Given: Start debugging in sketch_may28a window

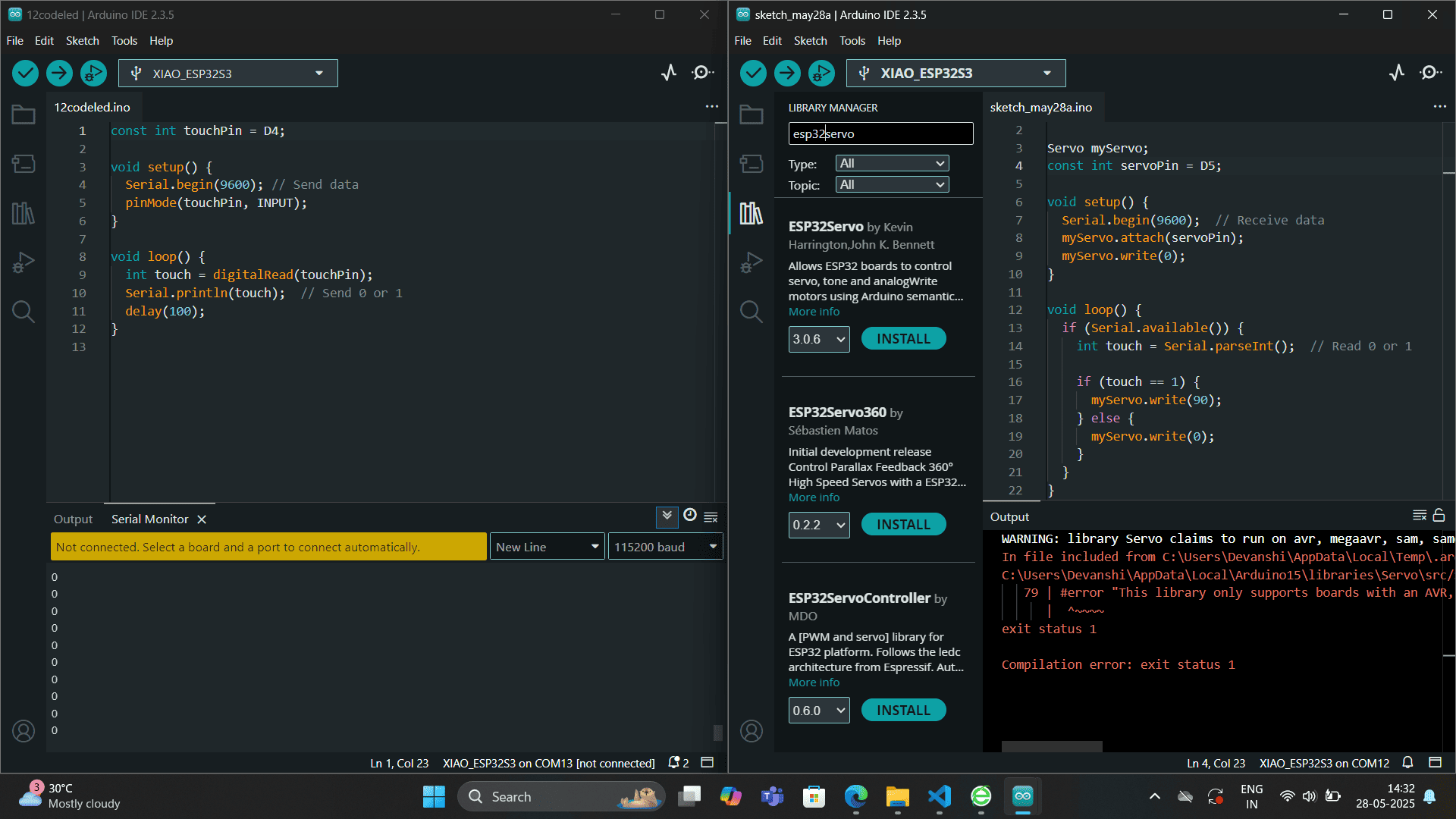Looking at the screenshot, I should point(821,73).
